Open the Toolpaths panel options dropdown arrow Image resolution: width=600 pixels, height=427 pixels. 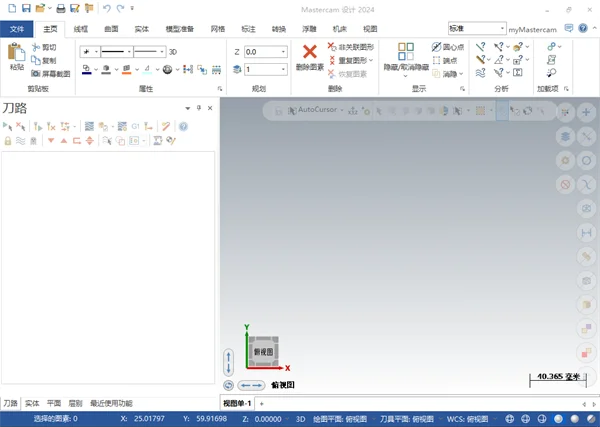point(188,108)
